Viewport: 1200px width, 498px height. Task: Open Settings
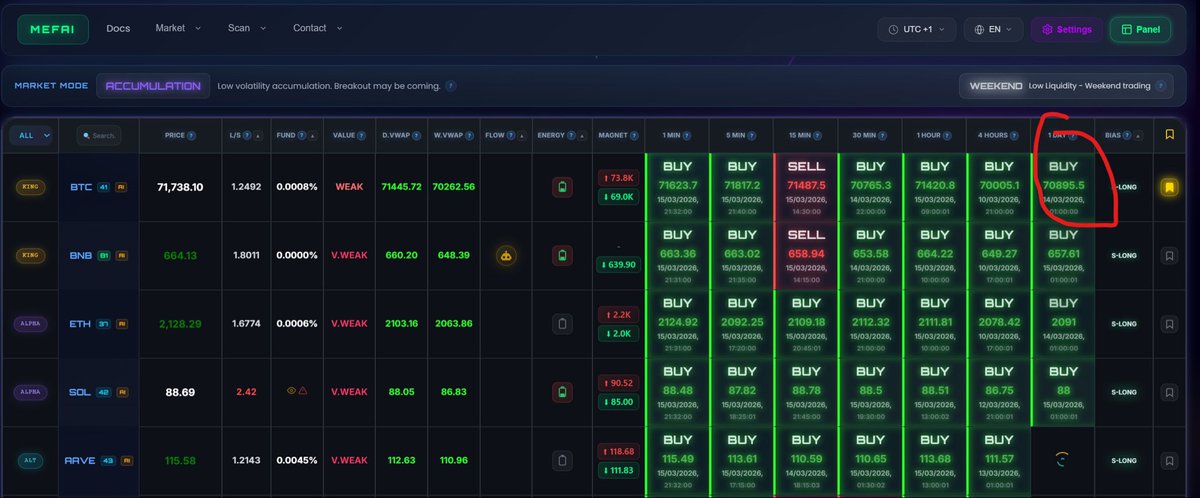pos(1066,29)
